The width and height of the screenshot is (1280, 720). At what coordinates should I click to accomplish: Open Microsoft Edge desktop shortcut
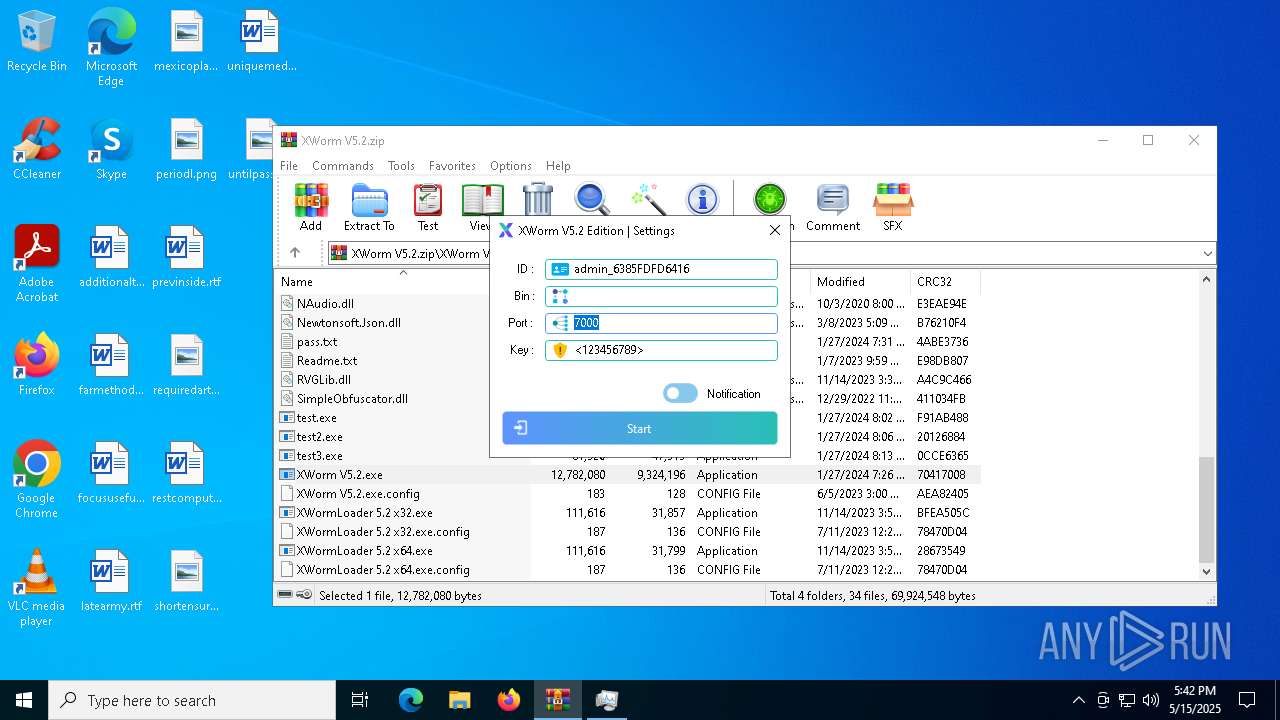tap(111, 48)
